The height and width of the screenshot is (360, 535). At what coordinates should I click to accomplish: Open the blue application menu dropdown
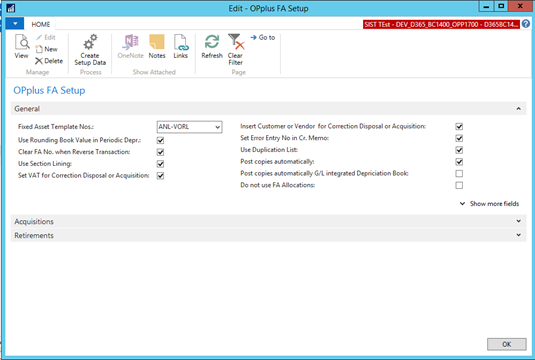(x=15, y=24)
